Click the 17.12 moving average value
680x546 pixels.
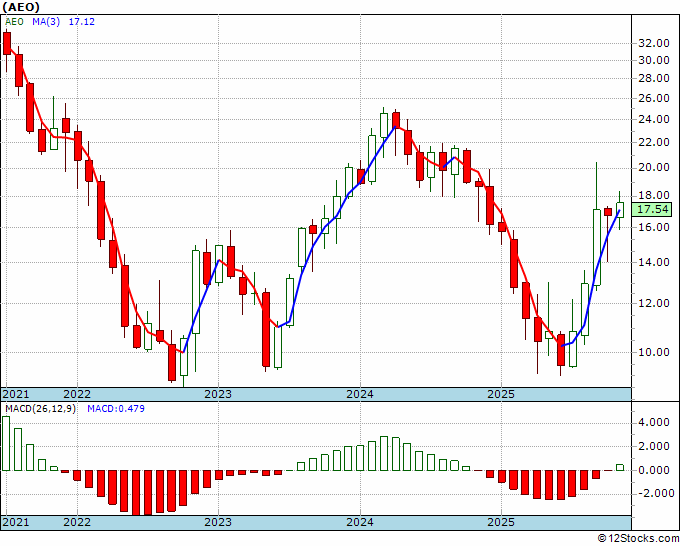tap(82, 22)
